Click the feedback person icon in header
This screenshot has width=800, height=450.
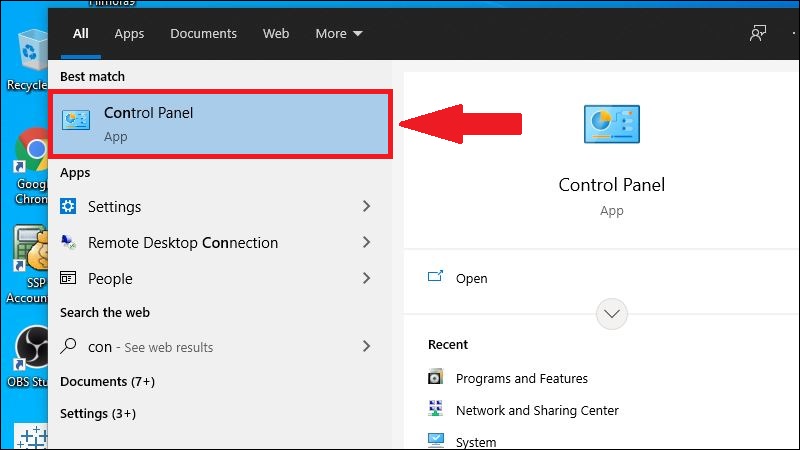point(758,33)
